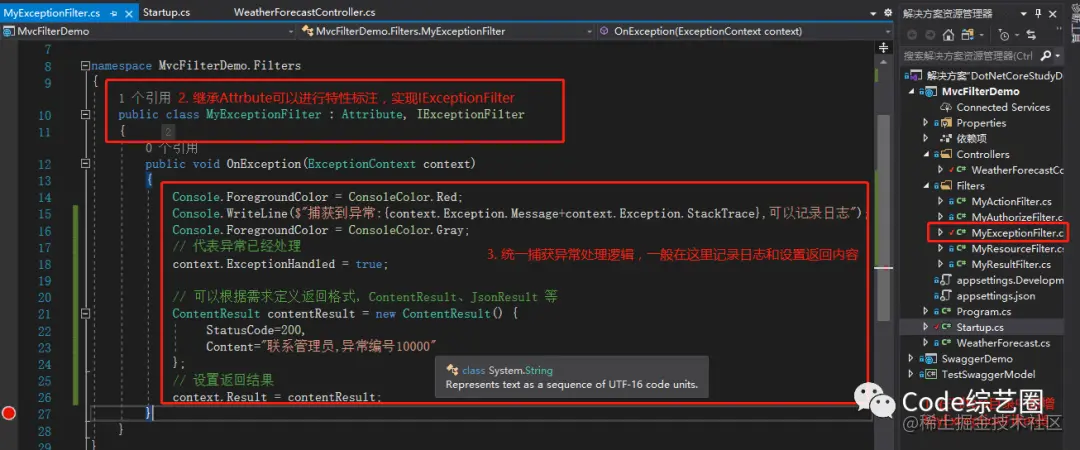Viewport: 1080px width, 450px height.
Task: Click the Controllers folder icon
Action: coord(946,154)
